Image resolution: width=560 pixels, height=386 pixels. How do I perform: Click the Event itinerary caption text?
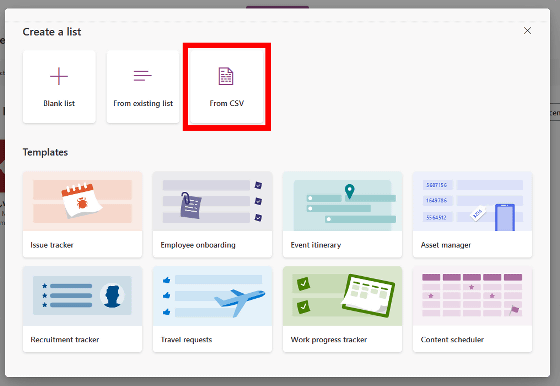316,245
